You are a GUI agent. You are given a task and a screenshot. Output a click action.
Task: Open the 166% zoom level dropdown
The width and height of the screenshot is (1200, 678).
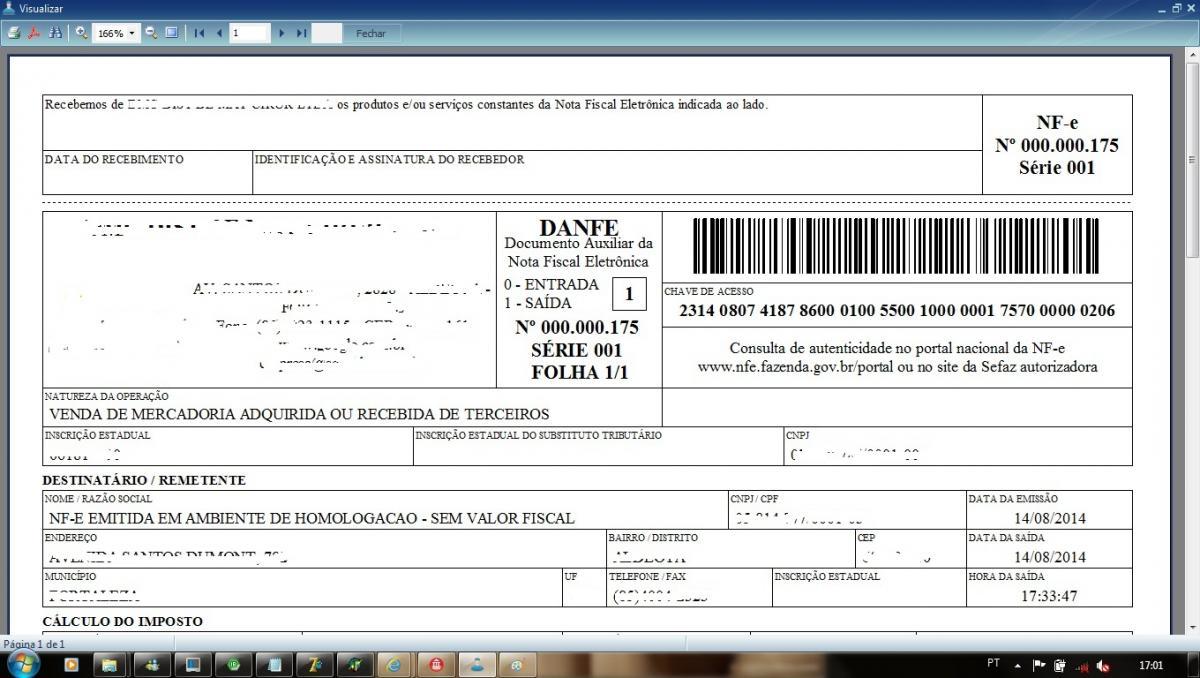coord(117,33)
